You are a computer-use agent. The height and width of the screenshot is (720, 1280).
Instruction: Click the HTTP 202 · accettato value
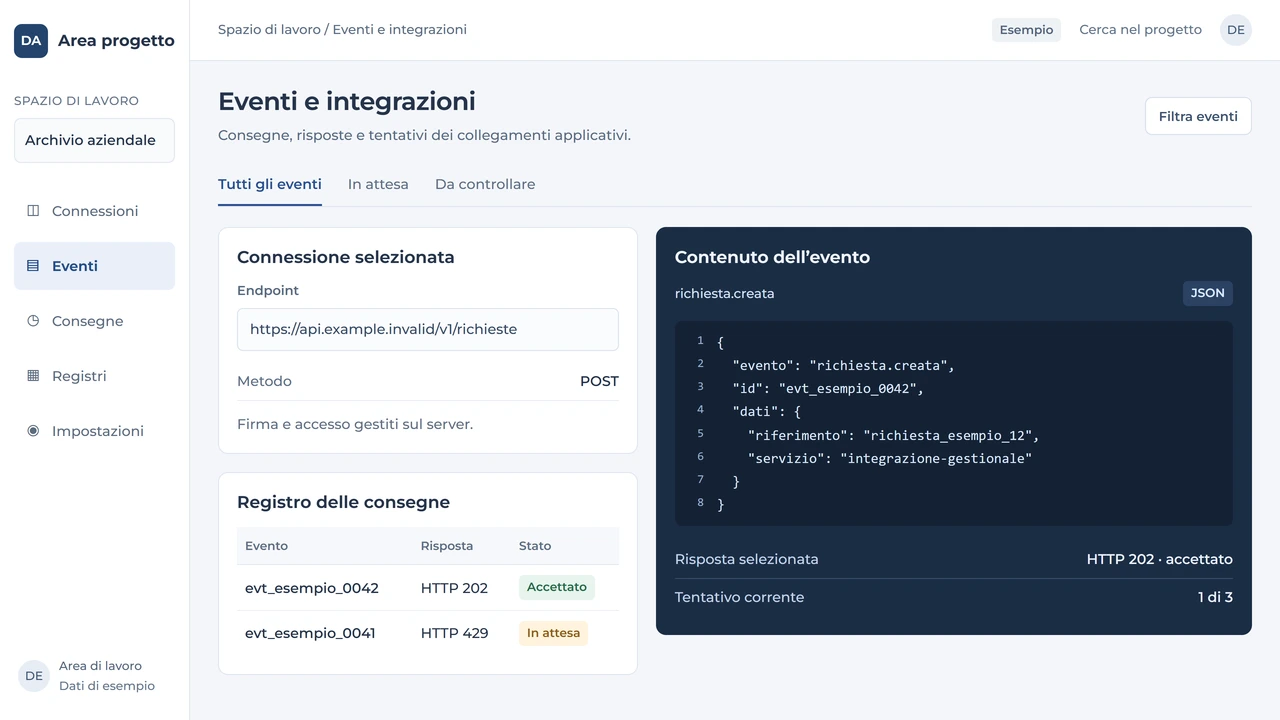click(1160, 559)
